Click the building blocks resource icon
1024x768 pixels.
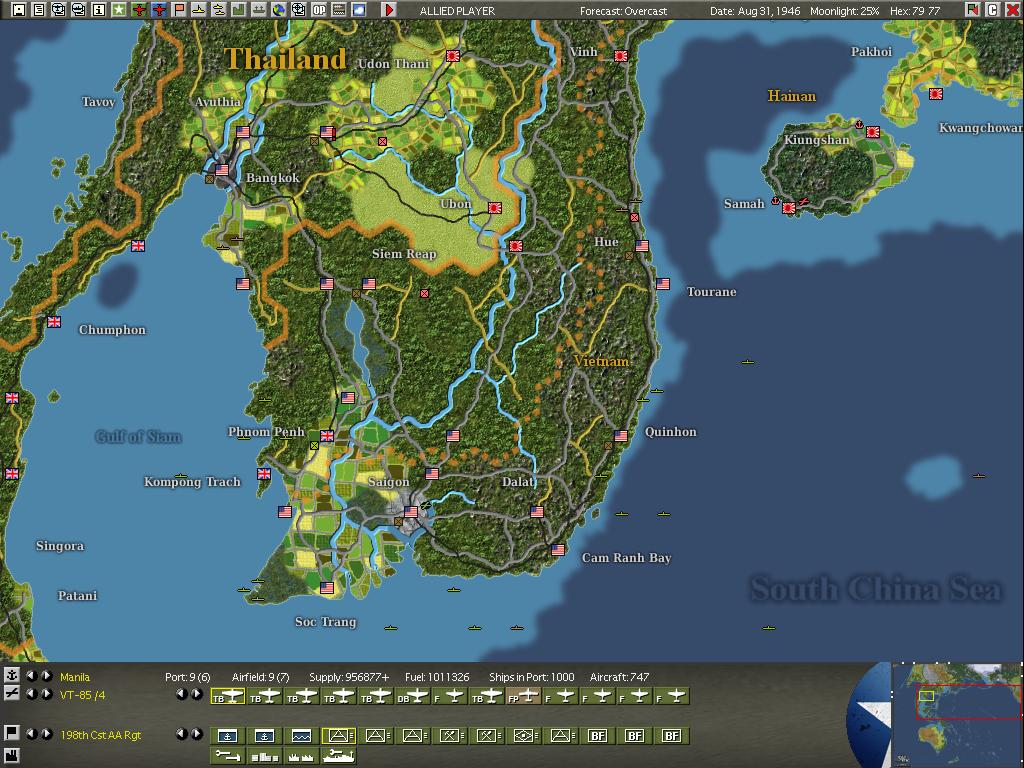pos(264,756)
